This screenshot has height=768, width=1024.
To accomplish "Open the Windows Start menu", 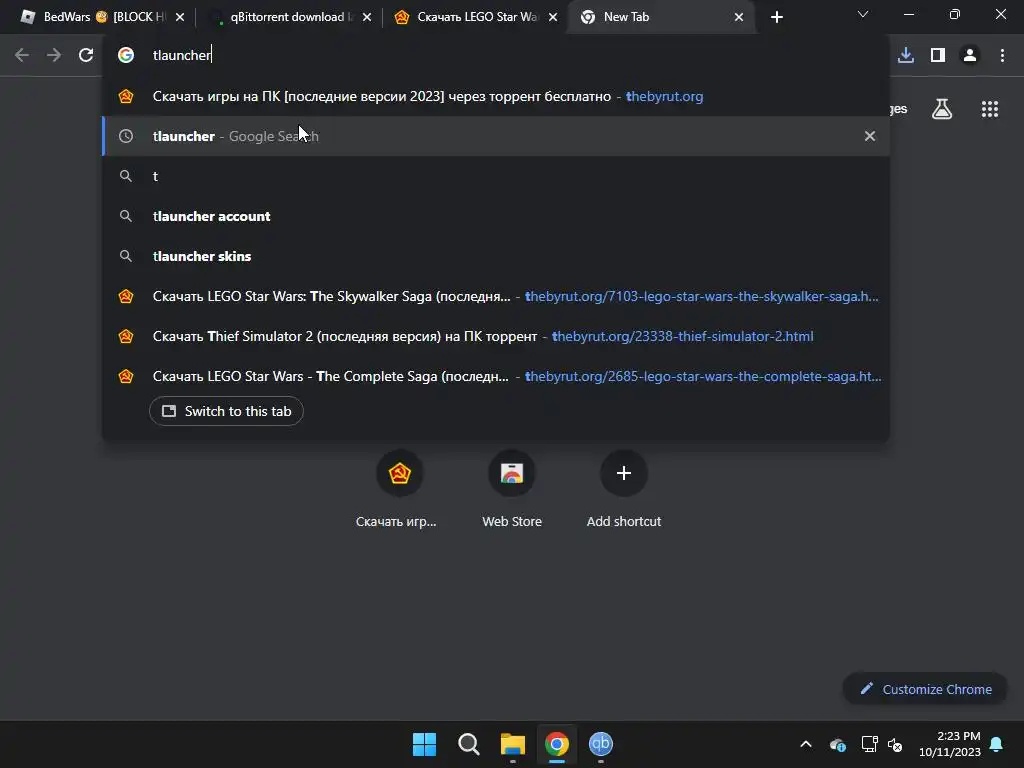I will tap(424, 744).
